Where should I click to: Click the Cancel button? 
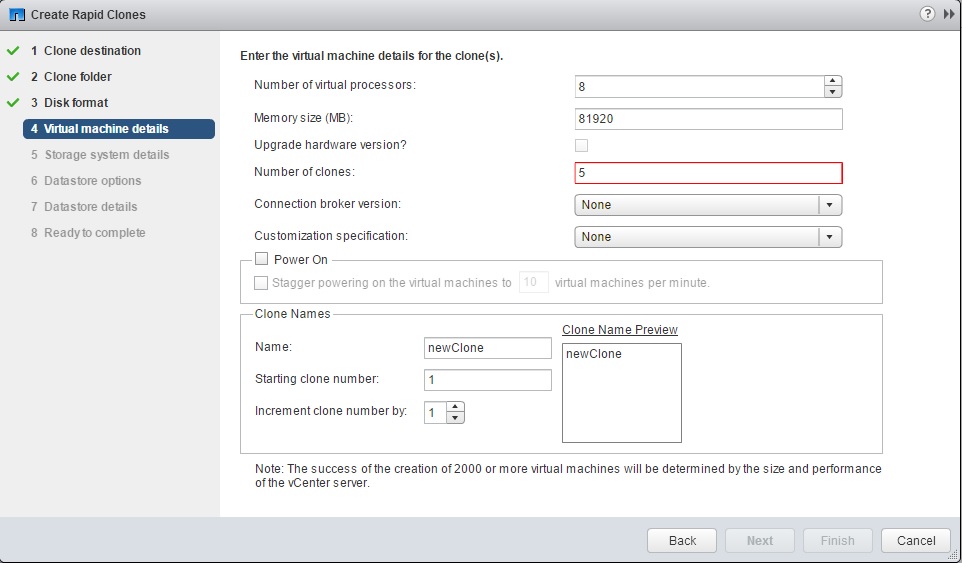coord(915,540)
